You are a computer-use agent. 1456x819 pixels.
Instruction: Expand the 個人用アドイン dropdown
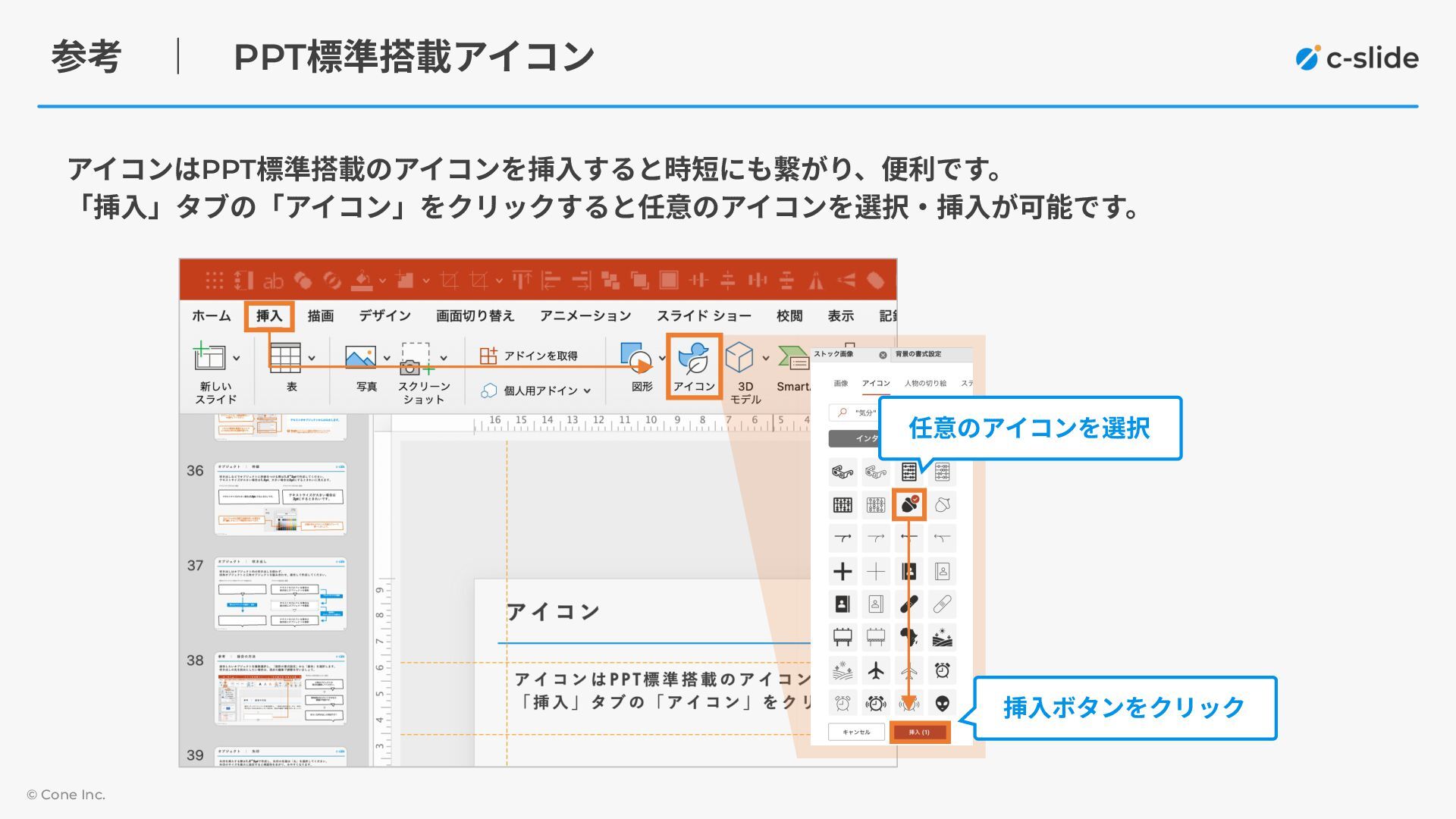[588, 391]
